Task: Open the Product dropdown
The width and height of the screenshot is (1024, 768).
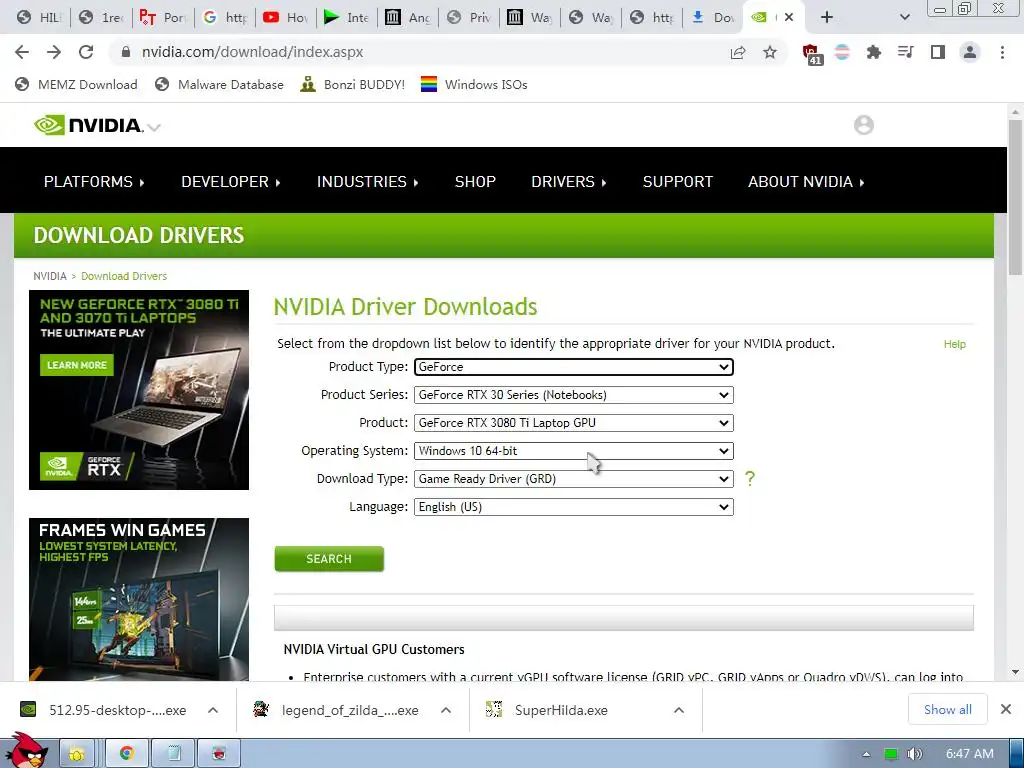Action: point(573,423)
